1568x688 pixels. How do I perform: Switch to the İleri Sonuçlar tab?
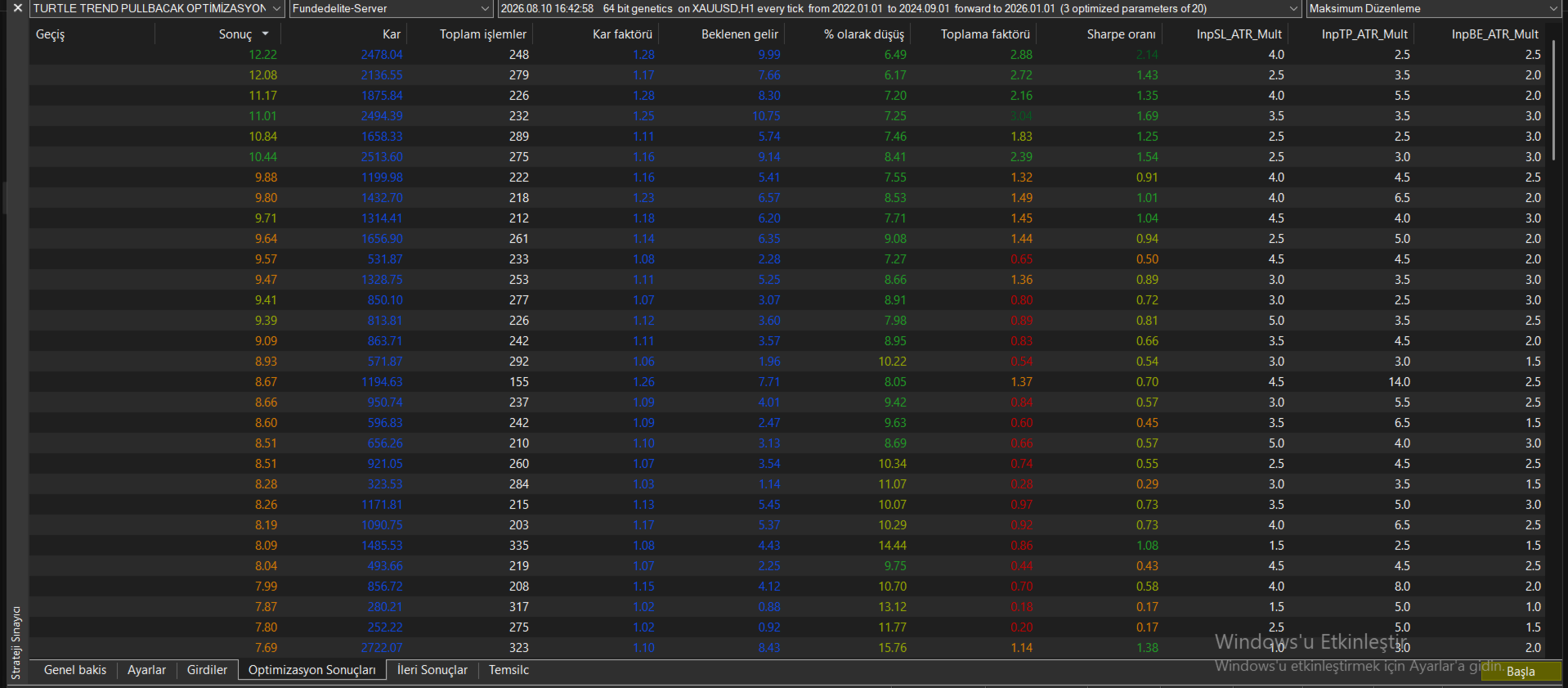pos(432,670)
